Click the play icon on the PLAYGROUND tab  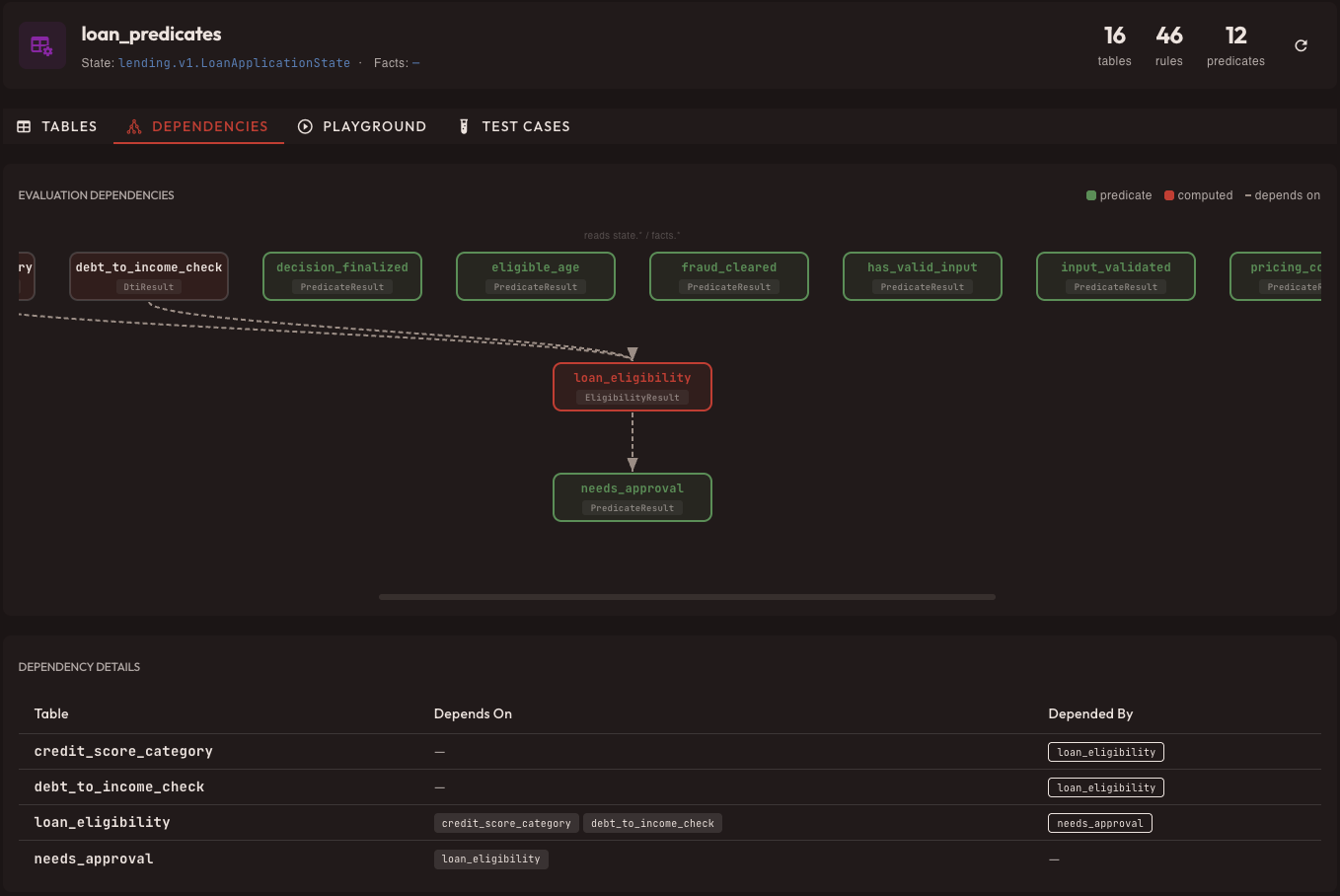point(305,126)
